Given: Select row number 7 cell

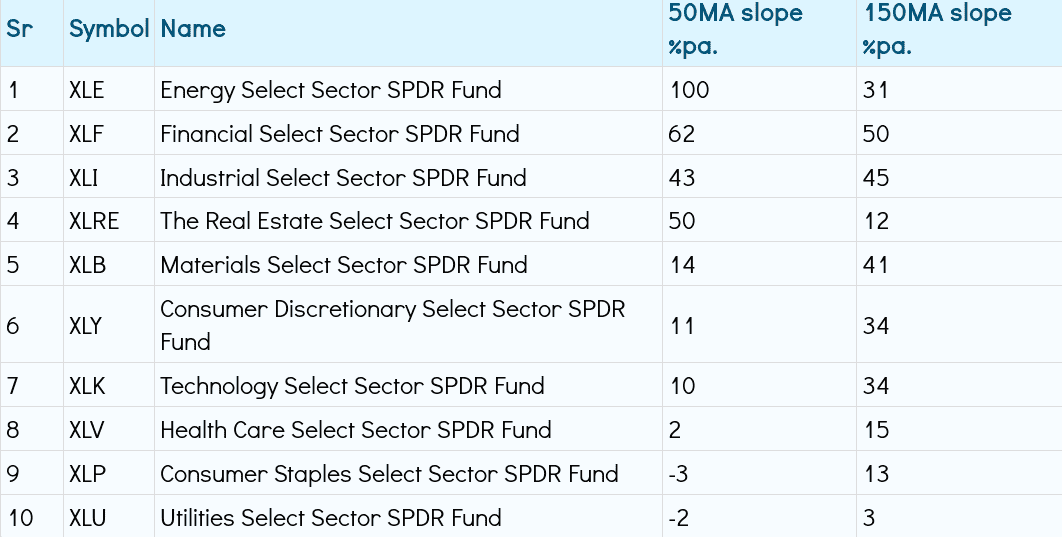Looking at the screenshot, I should (13, 386).
